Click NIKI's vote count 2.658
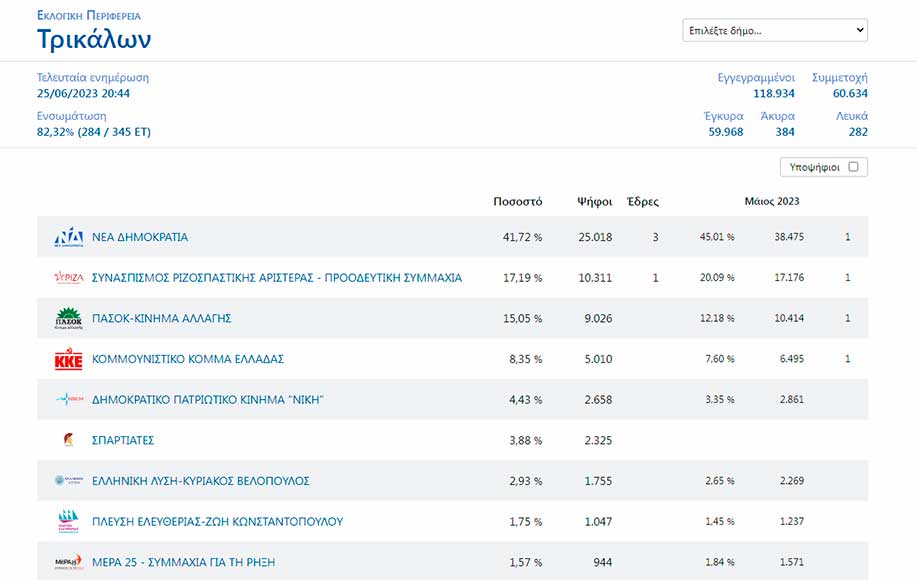This screenshot has width=917, height=580. coord(598,400)
